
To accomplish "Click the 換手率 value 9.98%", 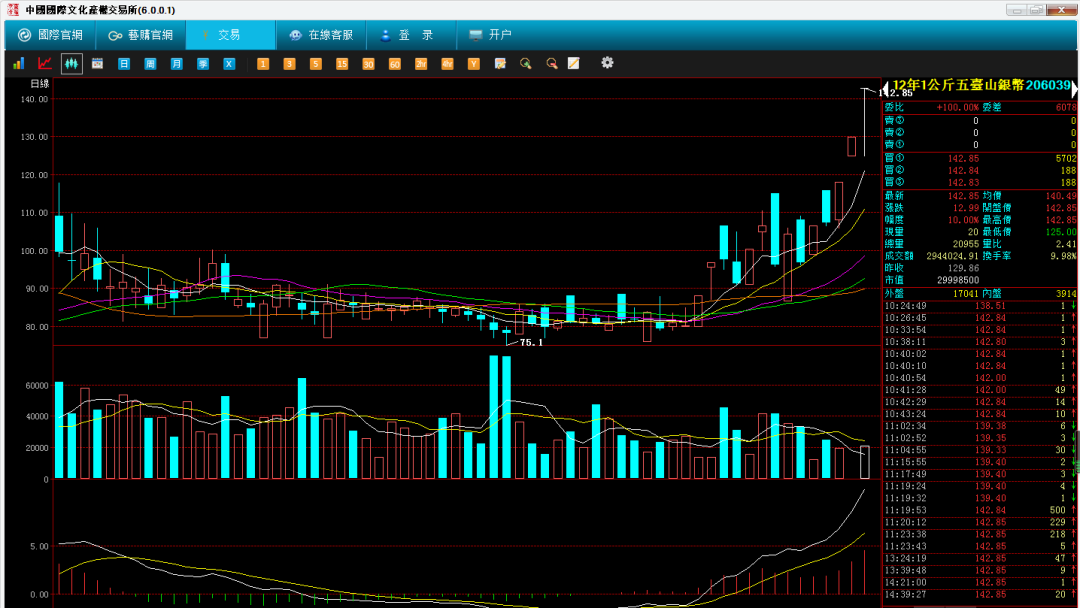I will click(x=1063, y=256).
